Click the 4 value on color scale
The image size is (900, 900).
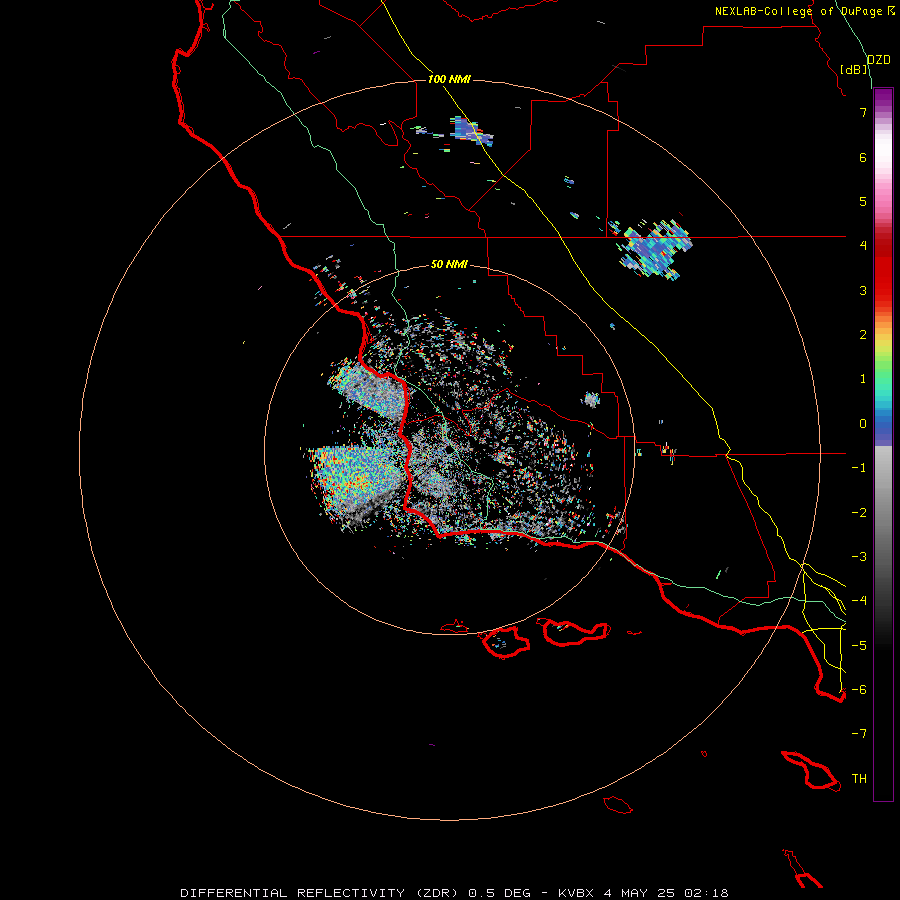click(863, 245)
